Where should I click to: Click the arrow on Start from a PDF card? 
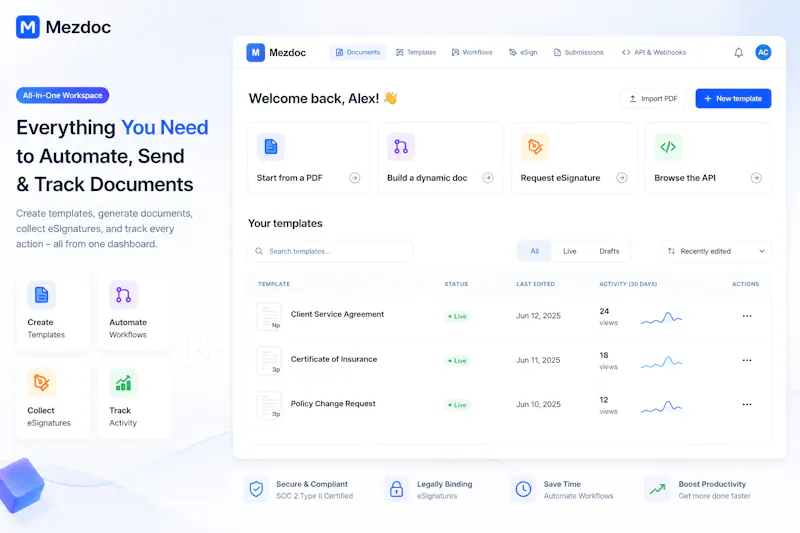coord(355,178)
